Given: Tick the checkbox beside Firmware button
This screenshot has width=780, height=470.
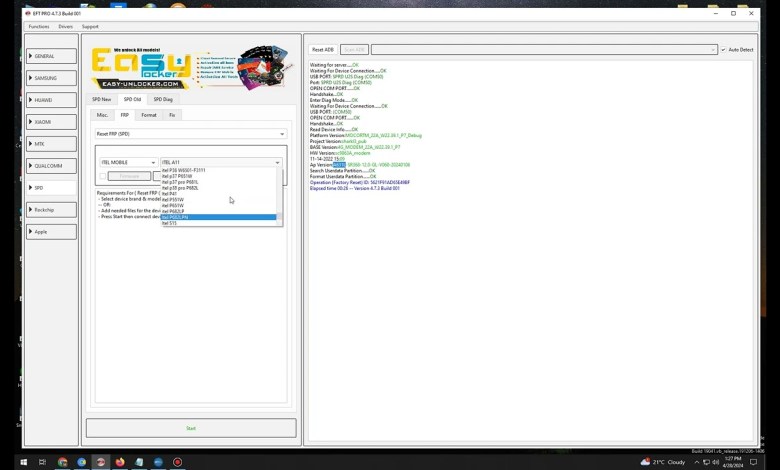Looking at the screenshot, I should [x=103, y=176].
